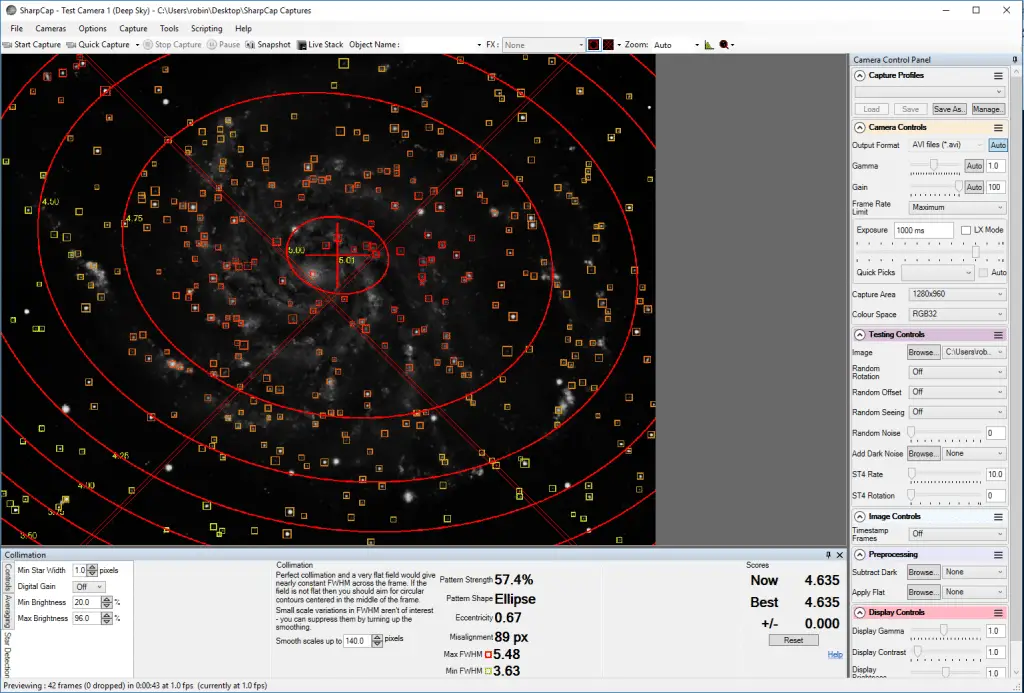
Task: Open the Testing Controls hamburger menu
Action: coord(998,334)
